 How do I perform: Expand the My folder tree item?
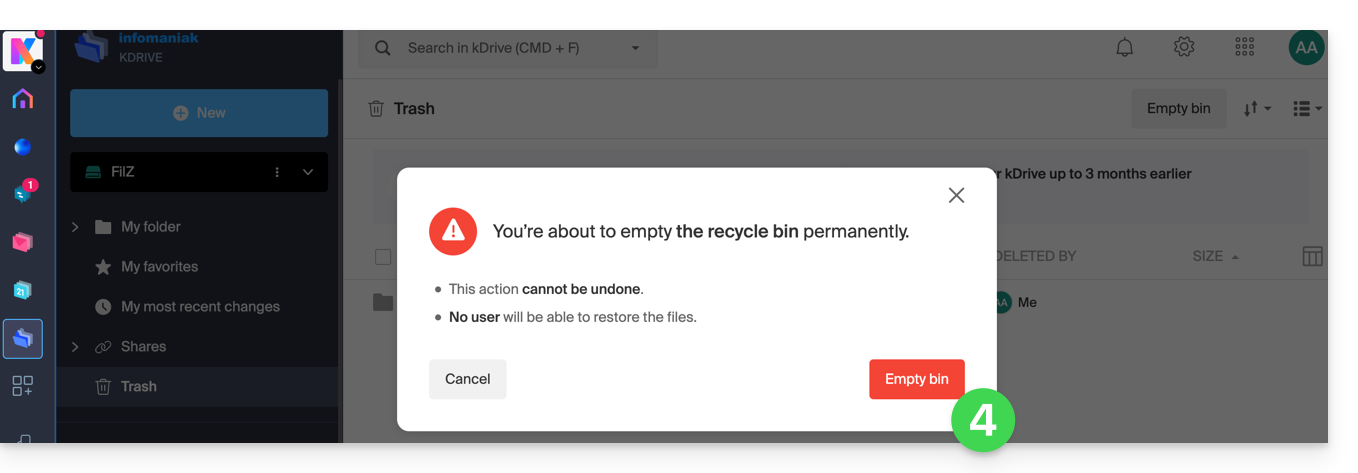[x=75, y=227]
